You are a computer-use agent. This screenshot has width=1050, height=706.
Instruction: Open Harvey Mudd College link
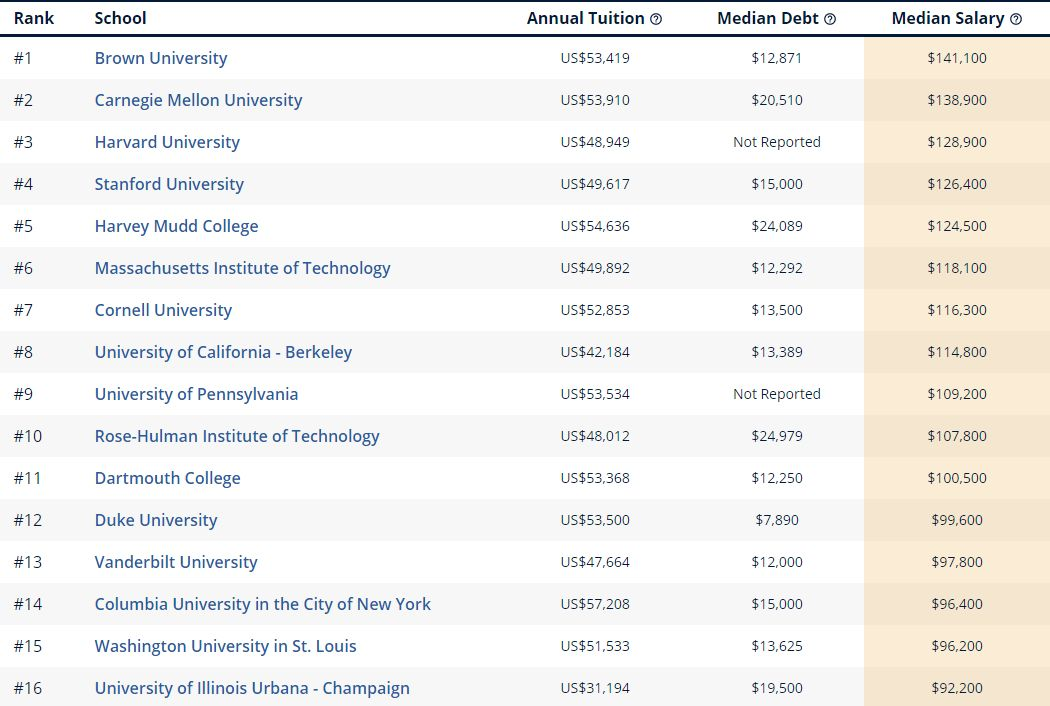pyautogui.click(x=176, y=226)
